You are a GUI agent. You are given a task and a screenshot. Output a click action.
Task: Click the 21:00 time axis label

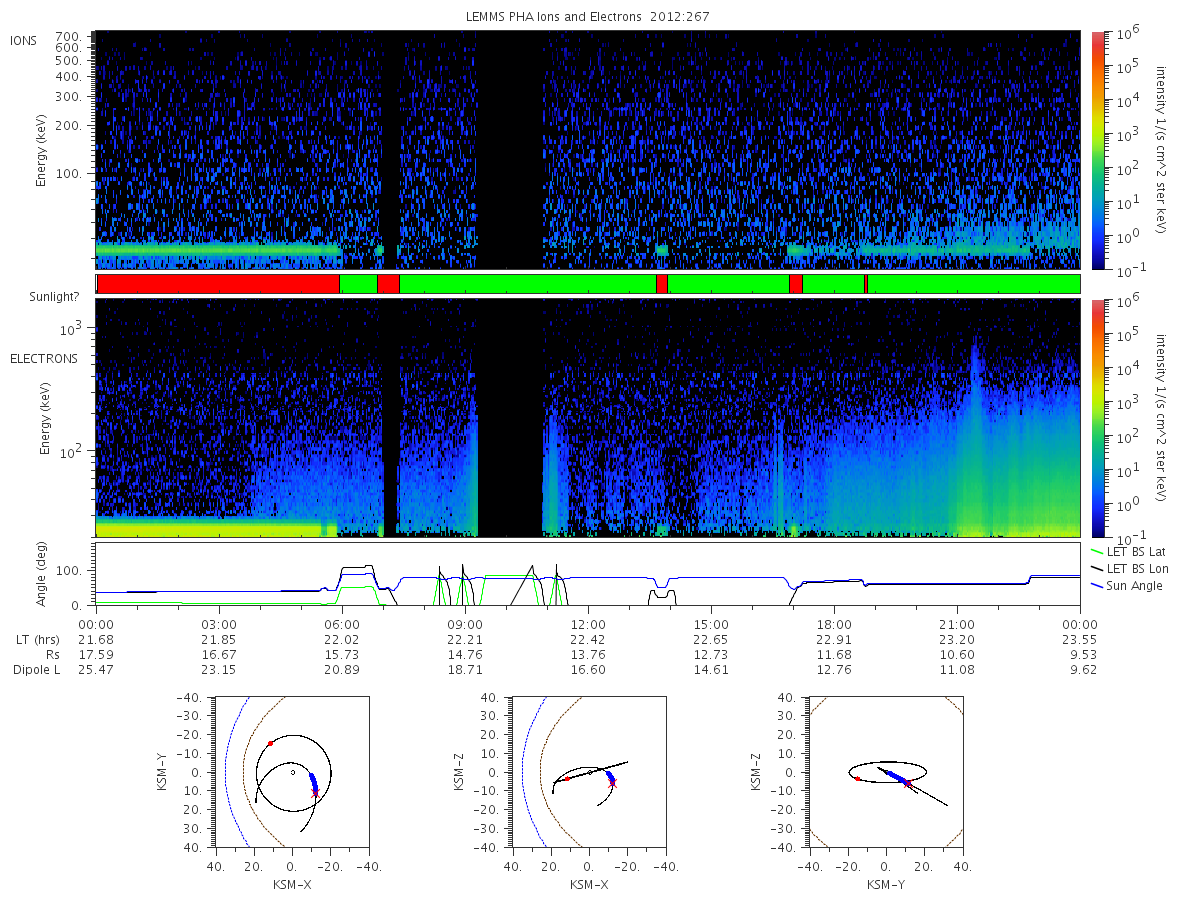click(957, 622)
